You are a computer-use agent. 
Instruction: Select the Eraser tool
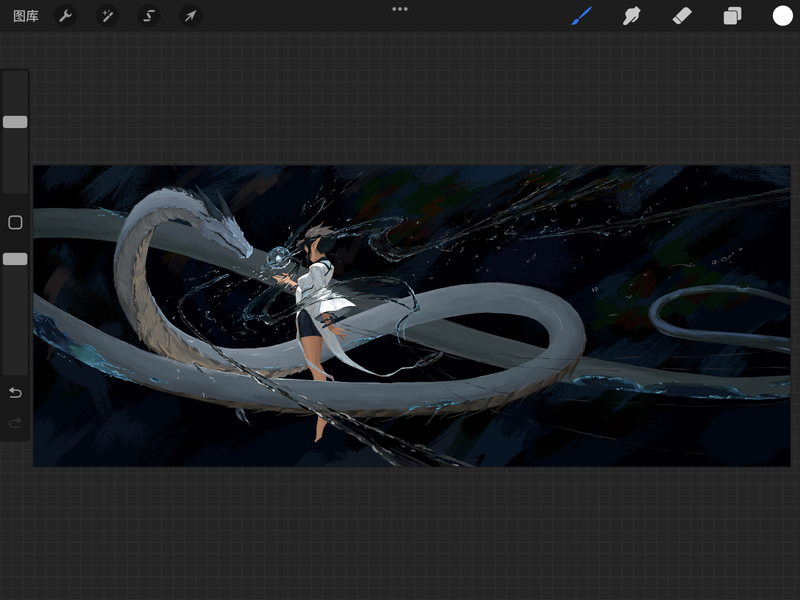[x=682, y=16]
